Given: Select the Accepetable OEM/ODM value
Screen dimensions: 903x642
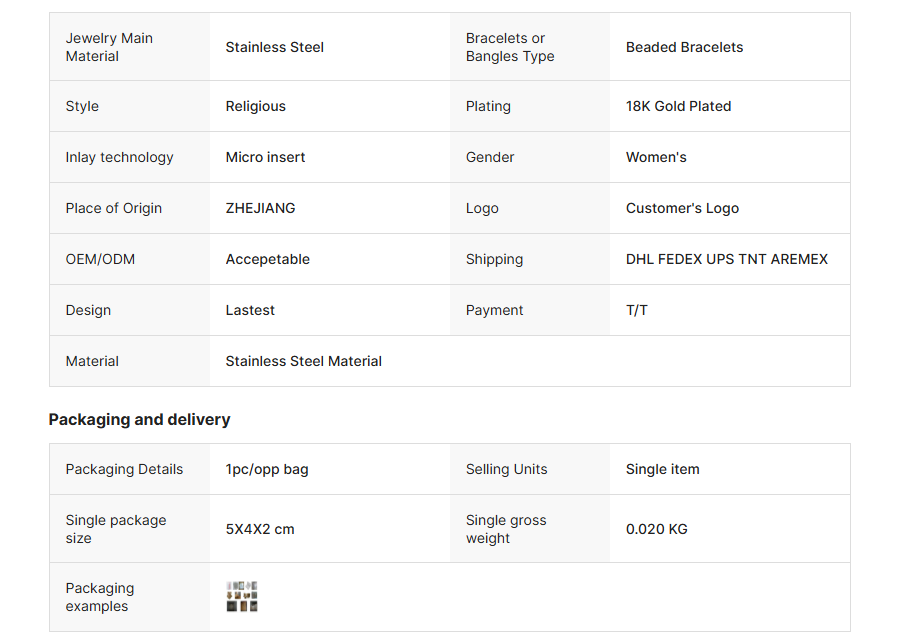Looking at the screenshot, I should pyautogui.click(x=267, y=259).
